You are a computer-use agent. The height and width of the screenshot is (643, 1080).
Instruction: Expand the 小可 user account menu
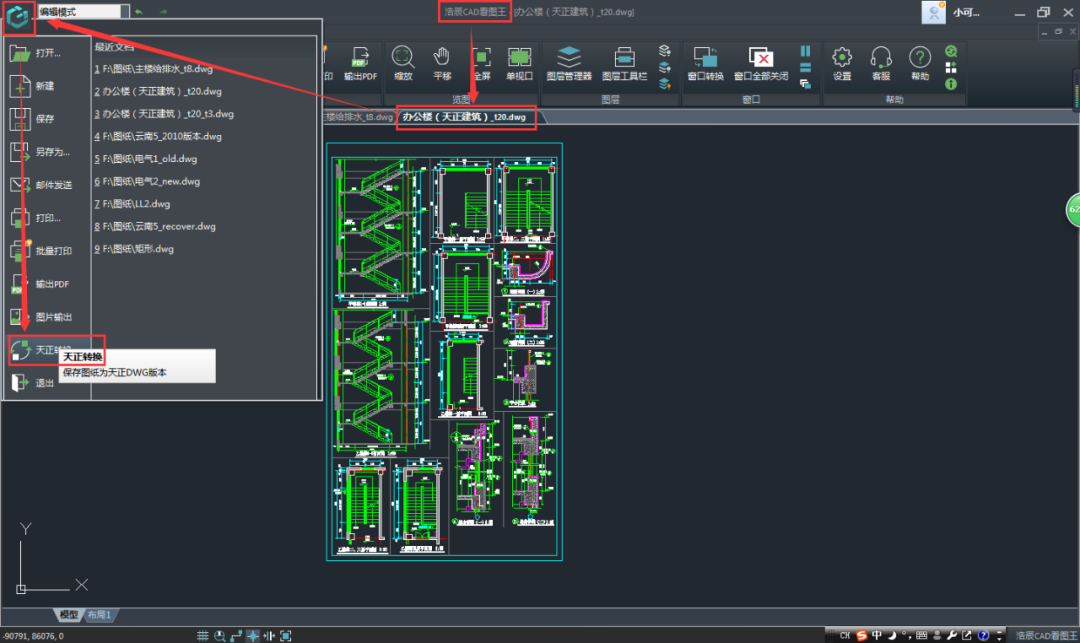point(965,13)
